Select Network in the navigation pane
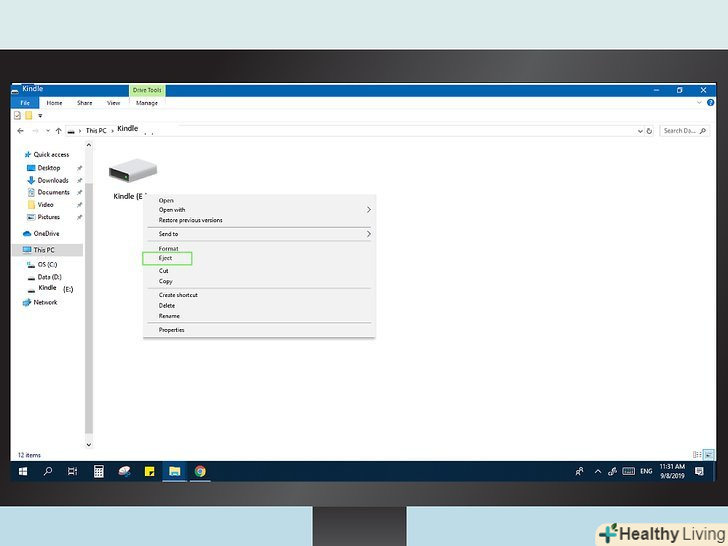 tap(46, 302)
